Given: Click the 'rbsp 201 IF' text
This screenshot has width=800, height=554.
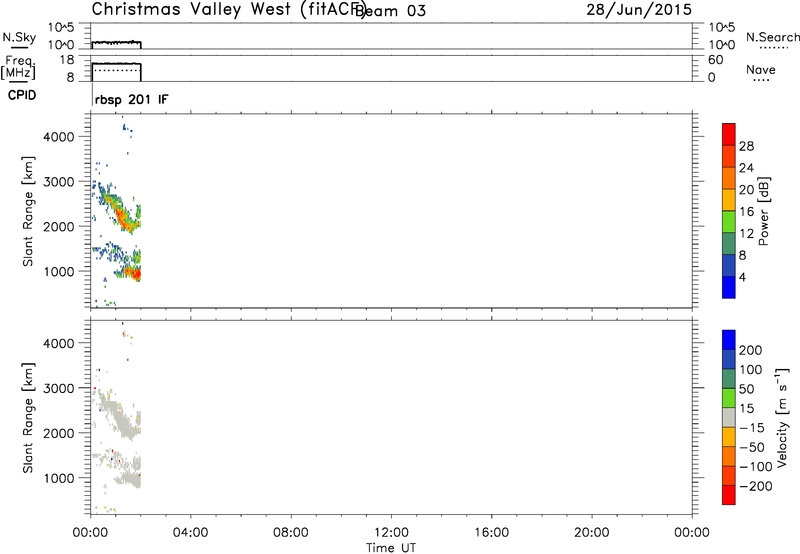Looking at the screenshot, I should (x=131, y=99).
